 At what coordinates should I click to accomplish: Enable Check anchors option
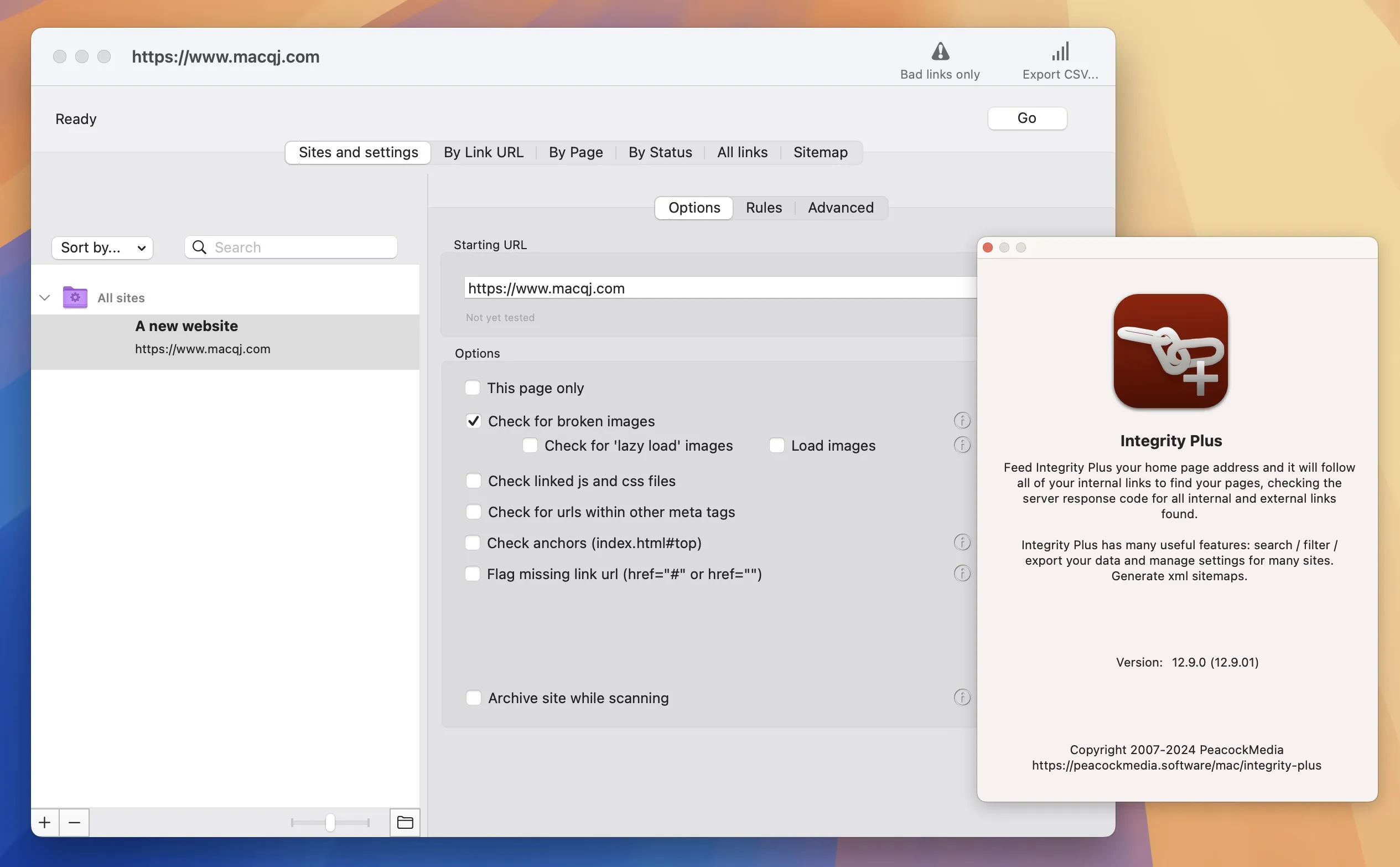click(x=472, y=543)
